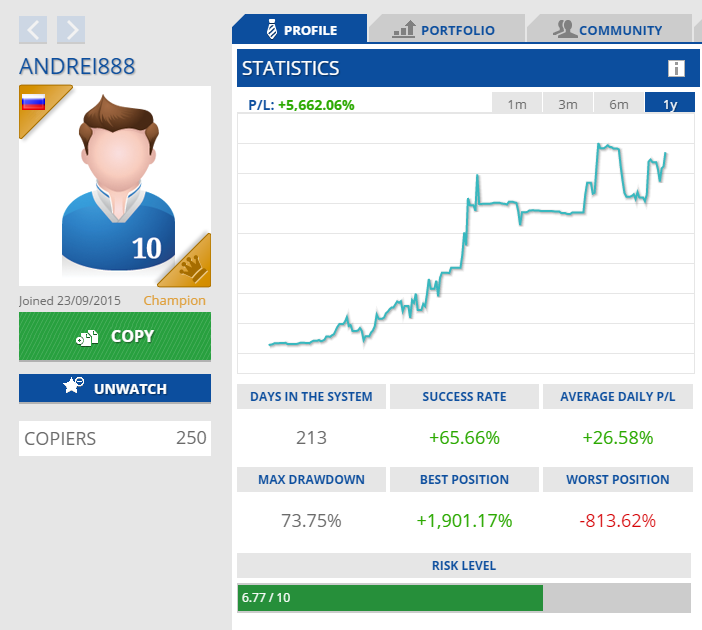Open the Statistics info icon
Screen dimensions: 702x630
(676, 69)
